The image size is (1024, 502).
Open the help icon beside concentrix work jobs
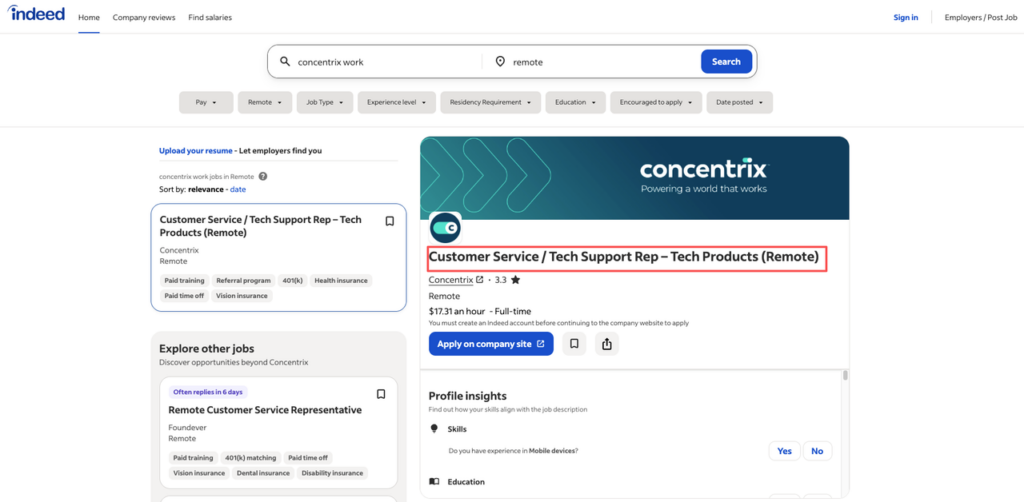(263, 176)
